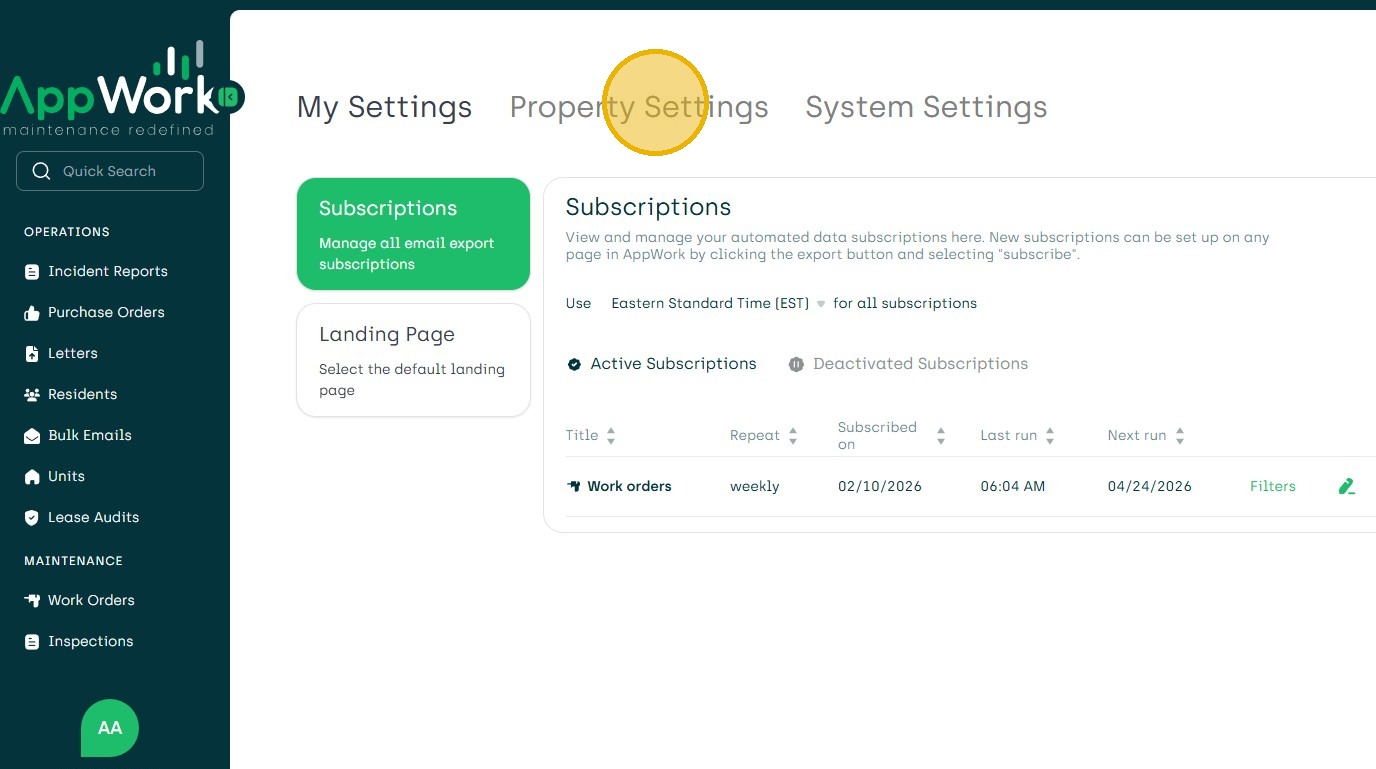This screenshot has width=1376, height=769.
Task: Open the Residents page
Action: 83,395
